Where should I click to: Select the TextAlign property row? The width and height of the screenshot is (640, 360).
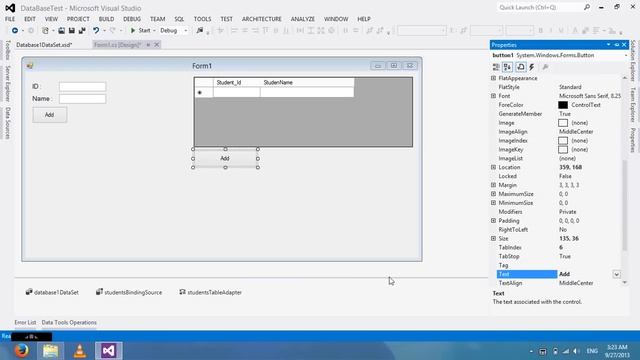point(559,283)
